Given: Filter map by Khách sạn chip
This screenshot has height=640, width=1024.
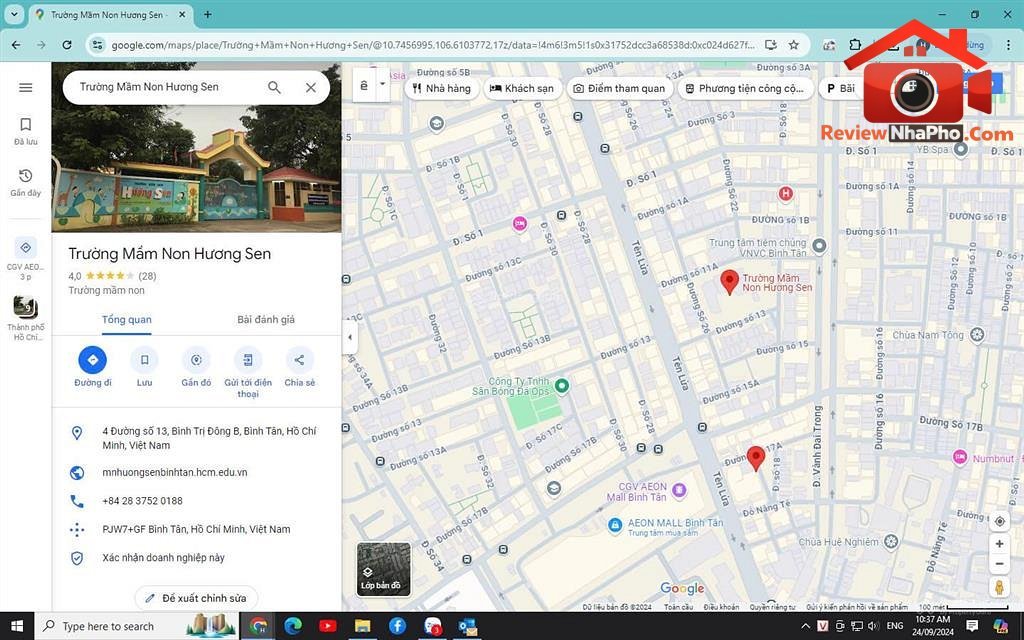Looking at the screenshot, I should click(522, 88).
